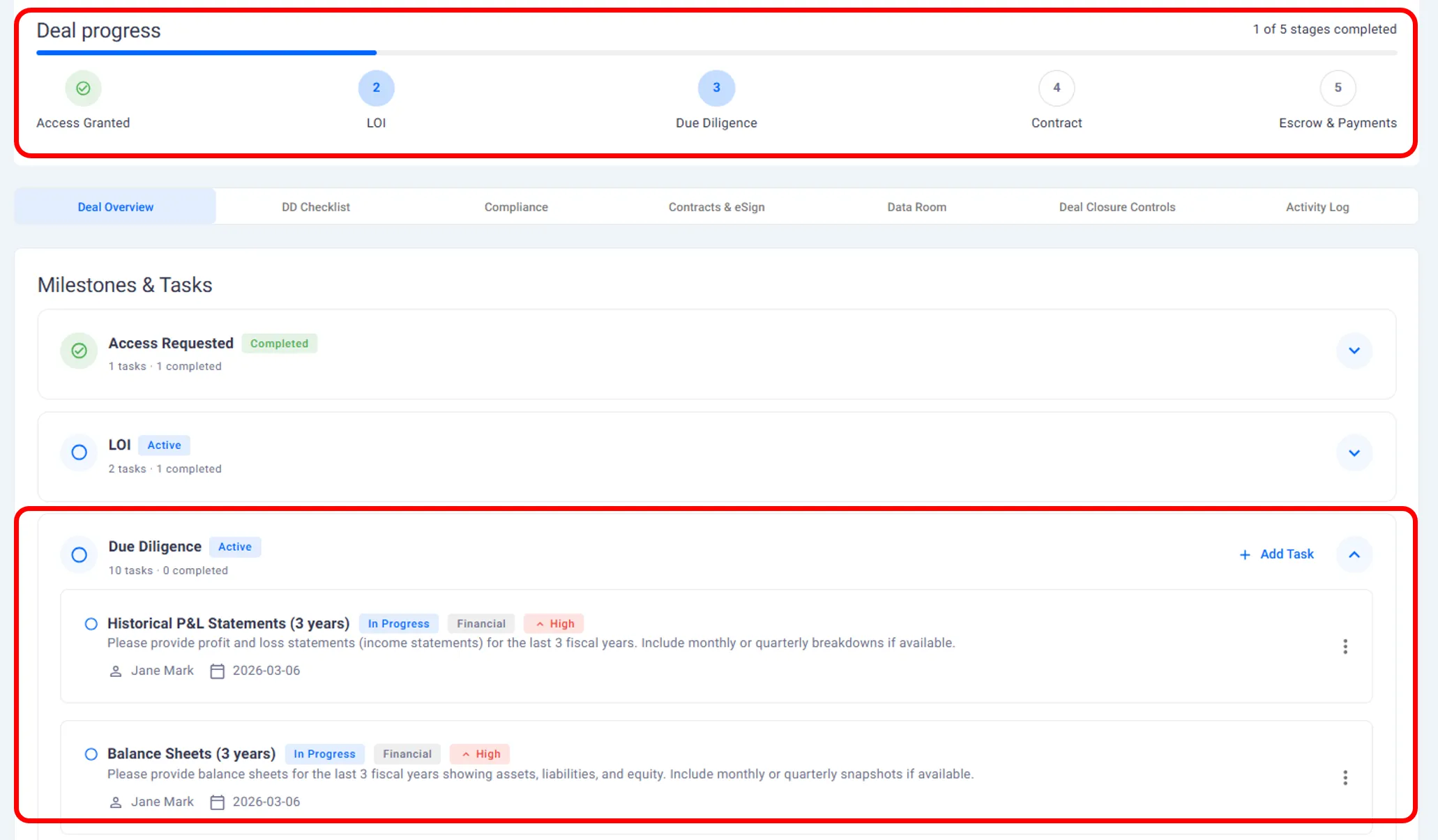The height and width of the screenshot is (840, 1438).
Task: Open the Activity Log tab
Action: click(1317, 207)
